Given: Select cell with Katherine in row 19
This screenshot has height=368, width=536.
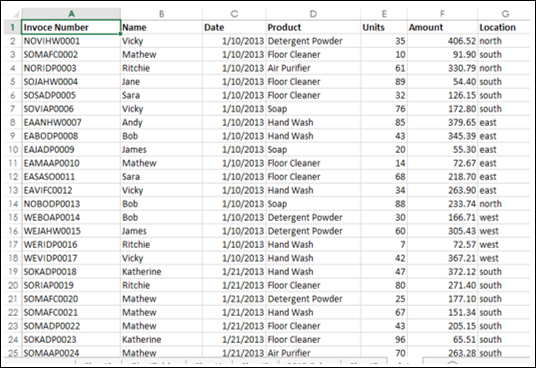Looking at the screenshot, I should pyautogui.click(x=161, y=272).
